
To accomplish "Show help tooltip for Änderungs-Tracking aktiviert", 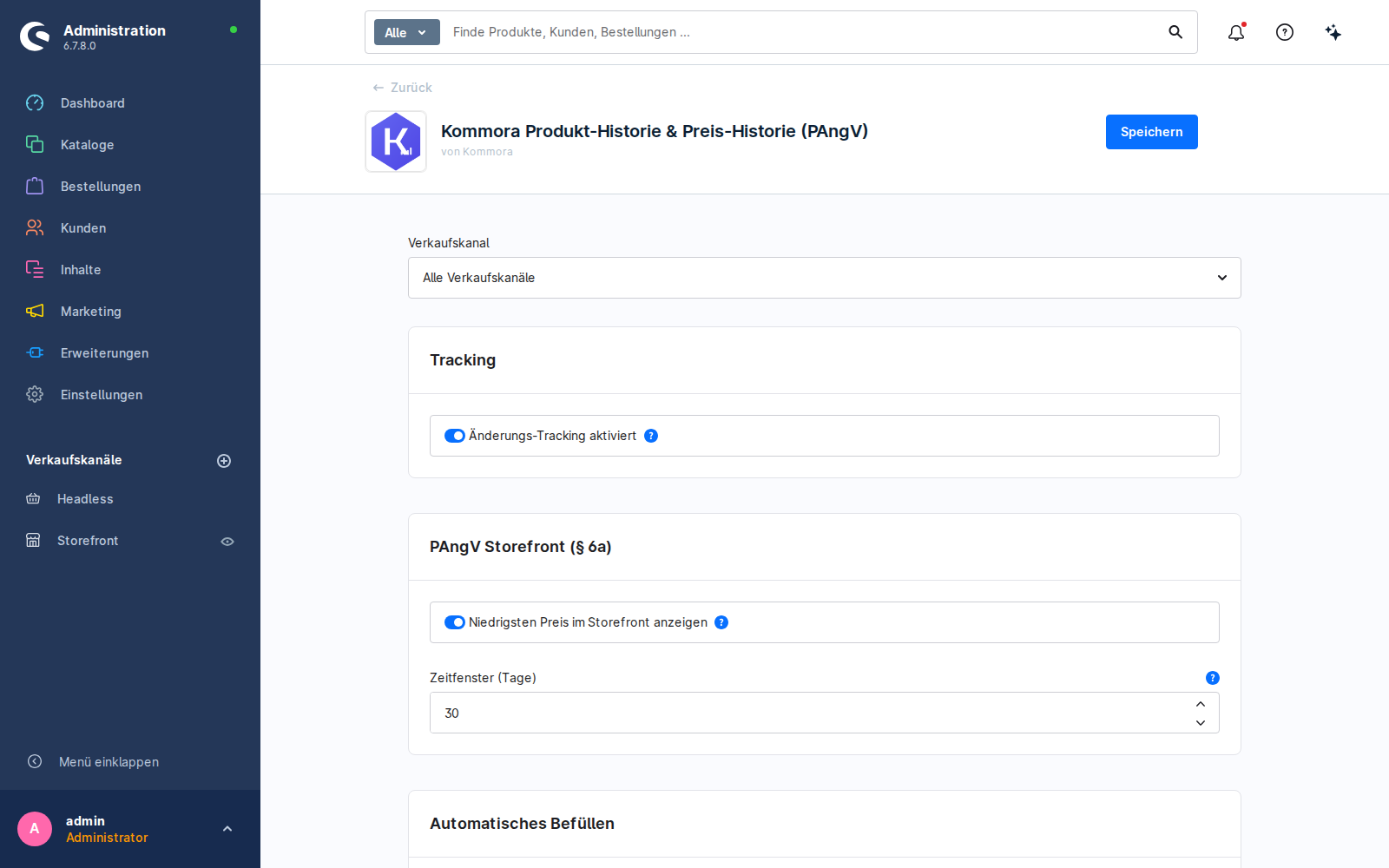I will tap(651, 436).
